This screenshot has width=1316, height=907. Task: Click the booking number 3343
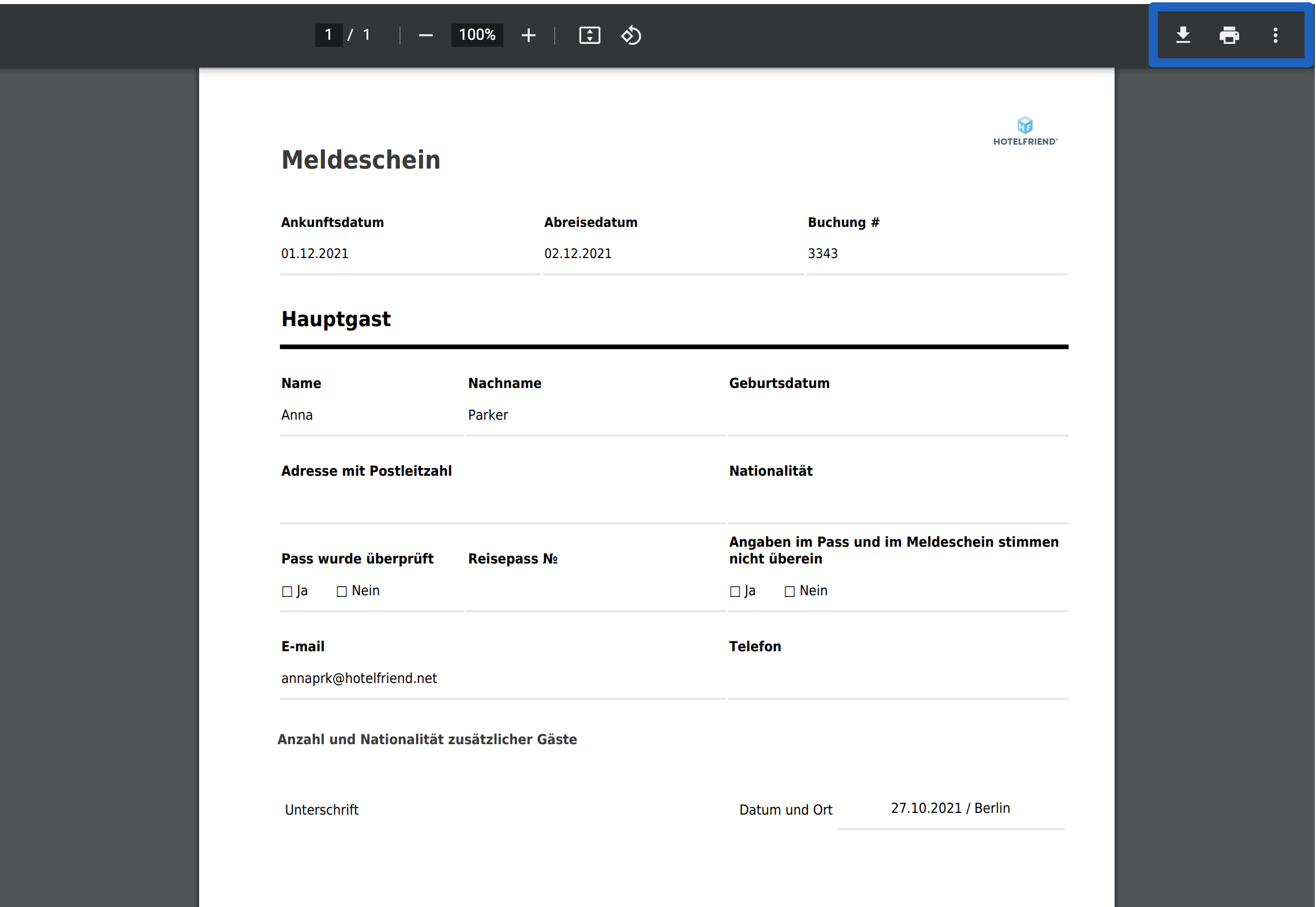click(822, 253)
